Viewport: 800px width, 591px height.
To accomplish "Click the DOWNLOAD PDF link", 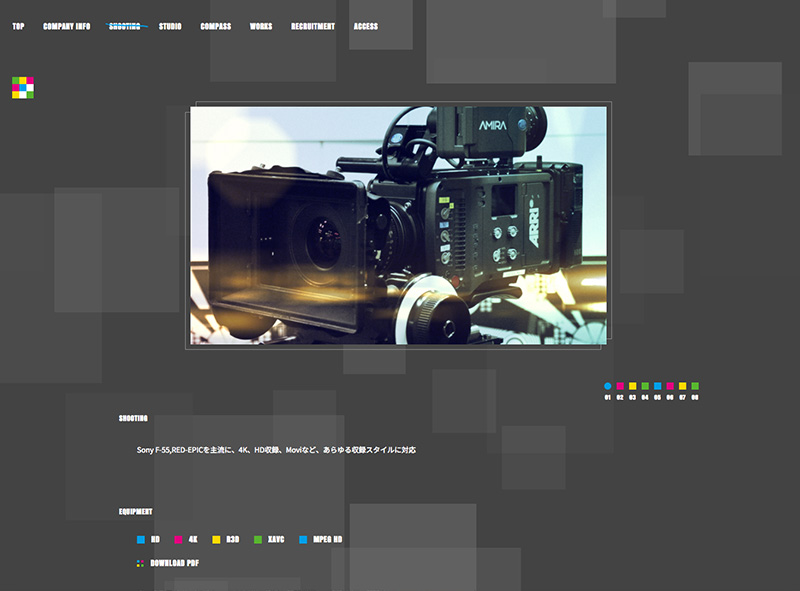I will (168, 563).
